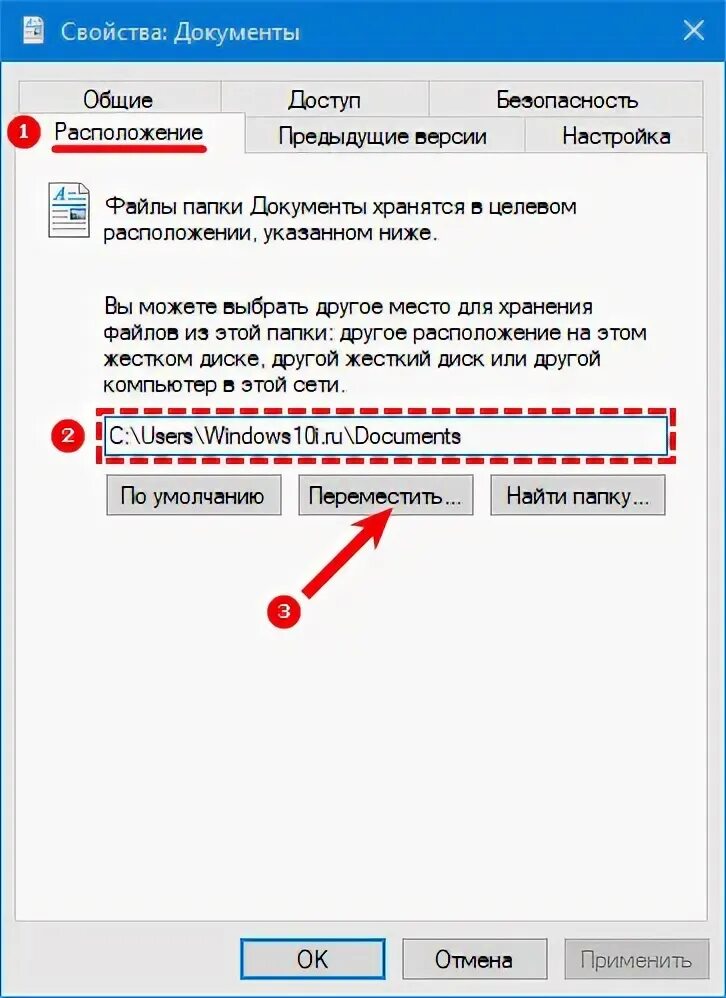Screen dimensions: 726x998
Task: Click the Применить button
Action: coord(636,959)
